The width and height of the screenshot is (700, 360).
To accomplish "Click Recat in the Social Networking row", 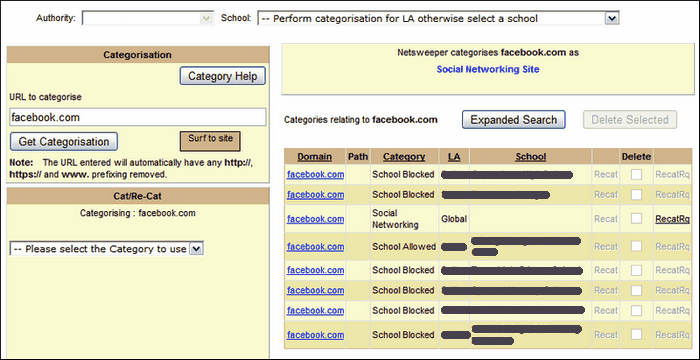I will (606, 219).
